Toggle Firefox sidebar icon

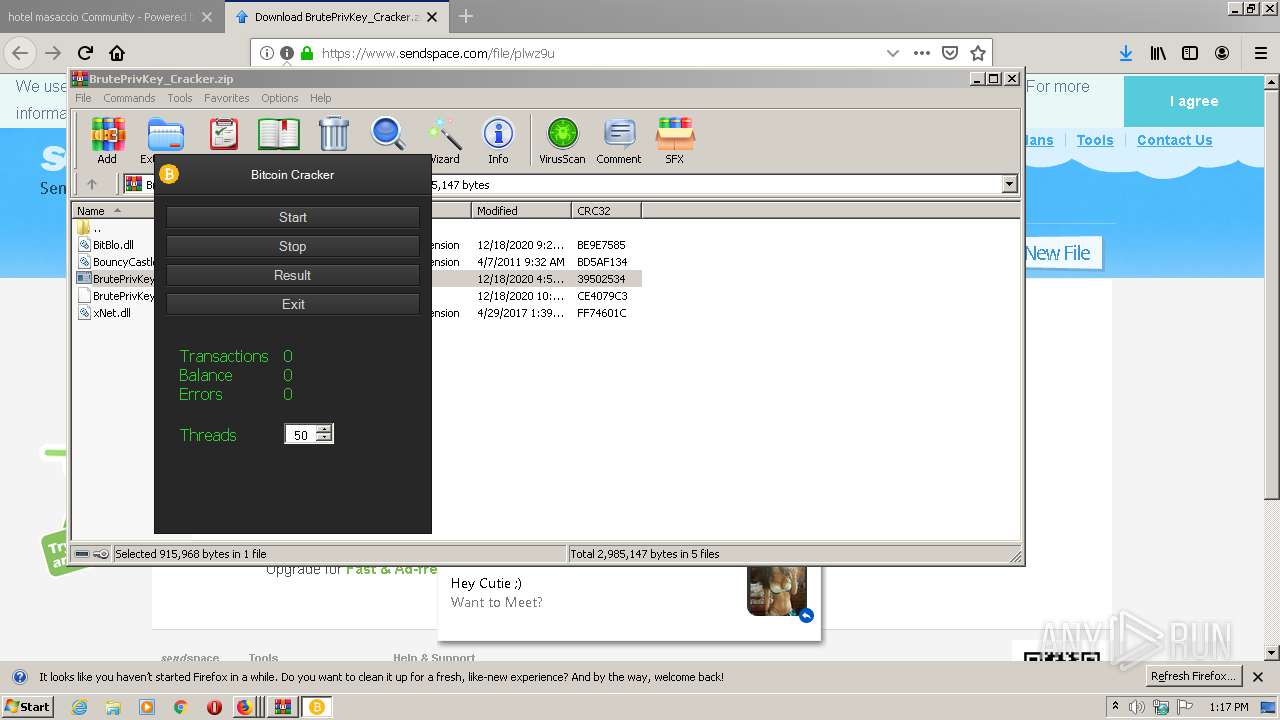click(x=1190, y=53)
